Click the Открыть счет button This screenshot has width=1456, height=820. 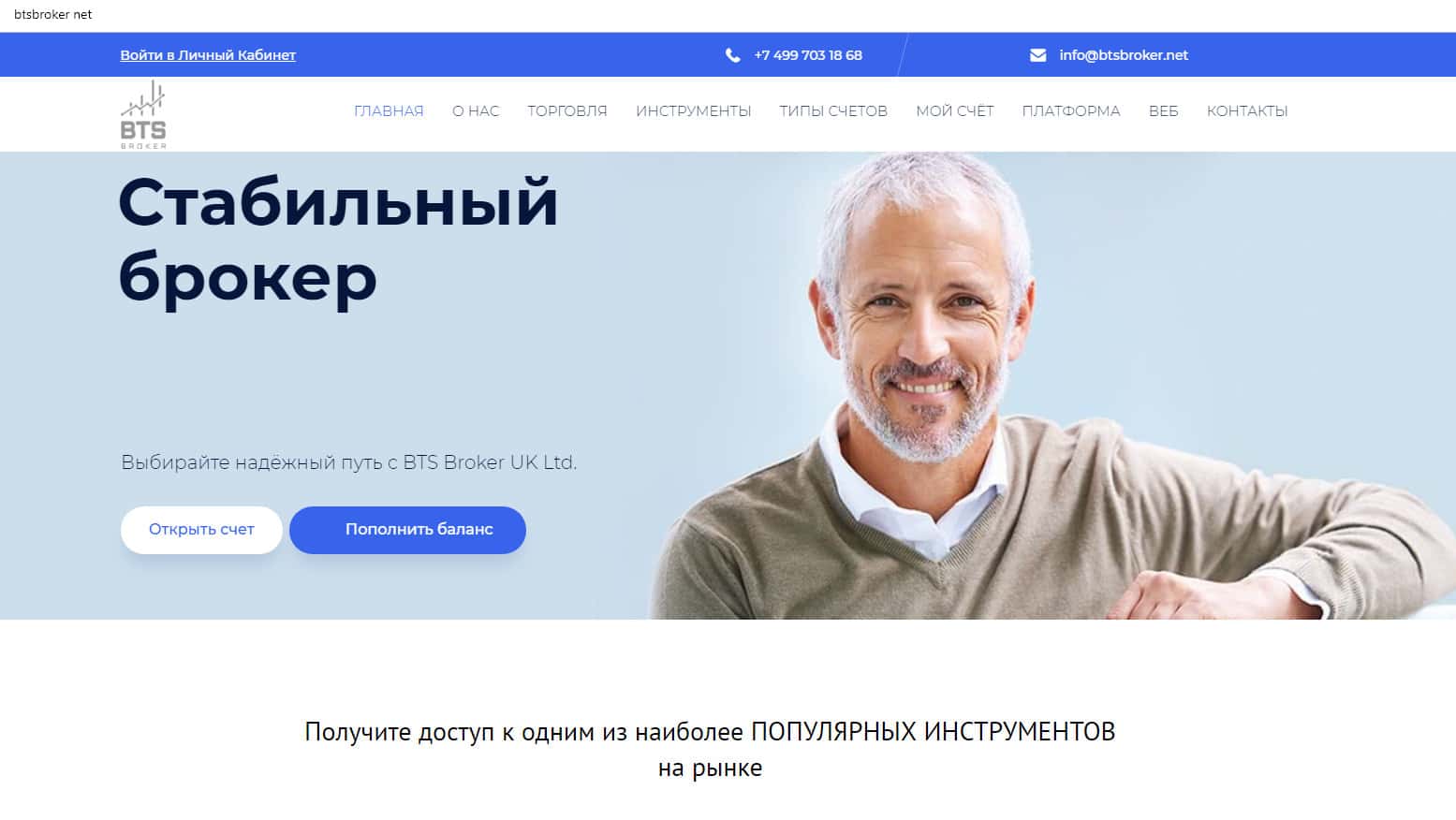pyautogui.click(x=201, y=530)
